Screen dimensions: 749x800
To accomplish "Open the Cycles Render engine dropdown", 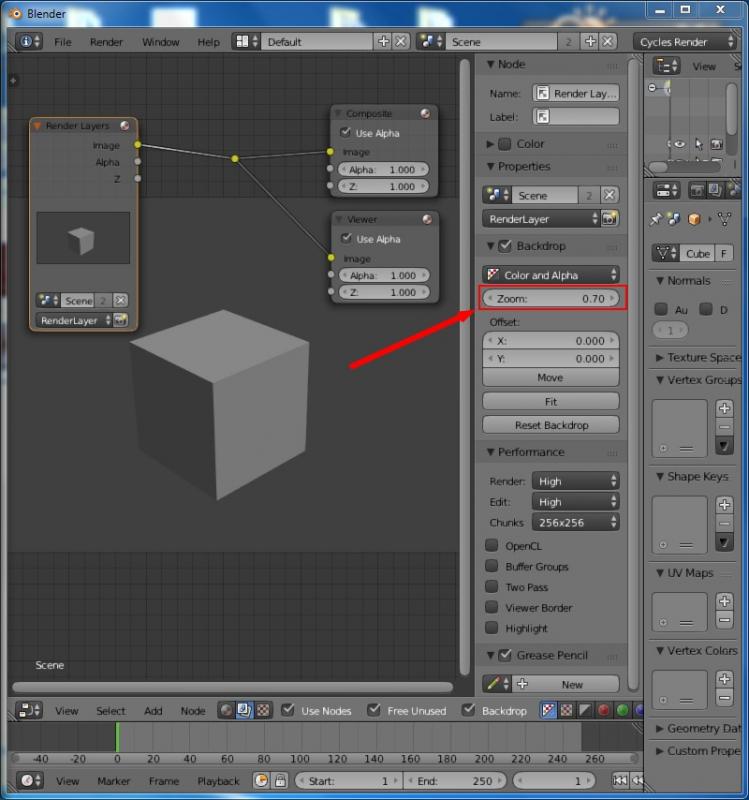I will (x=685, y=42).
